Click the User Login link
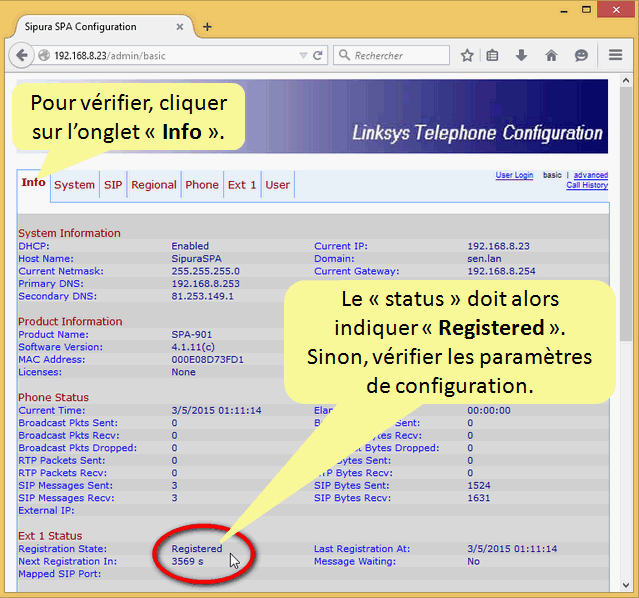The height and width of the screenshot is (598, 639). [514, 175]
